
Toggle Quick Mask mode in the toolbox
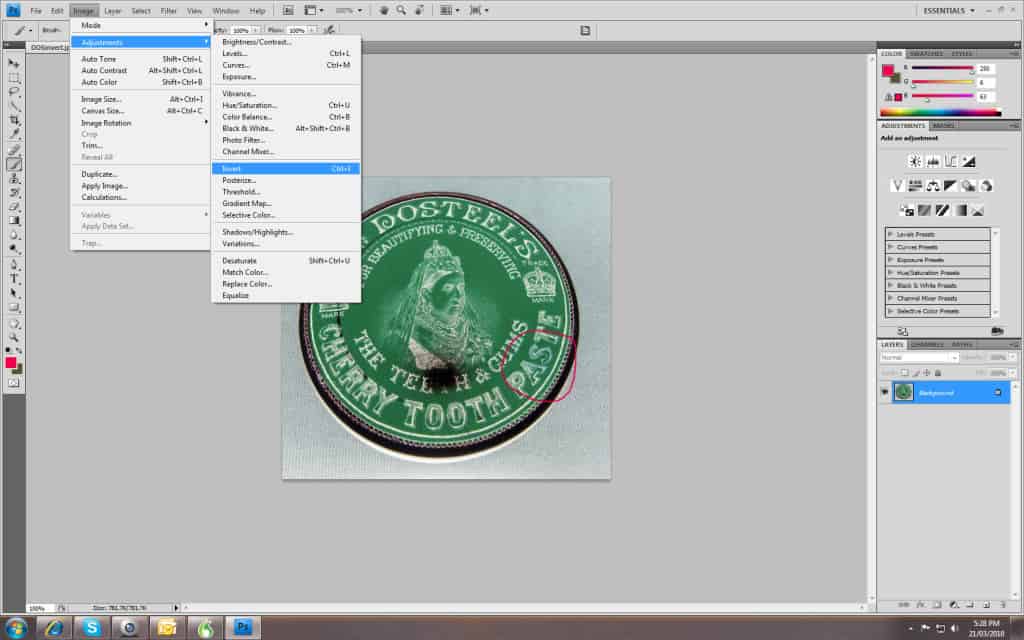tap(14, 383)
